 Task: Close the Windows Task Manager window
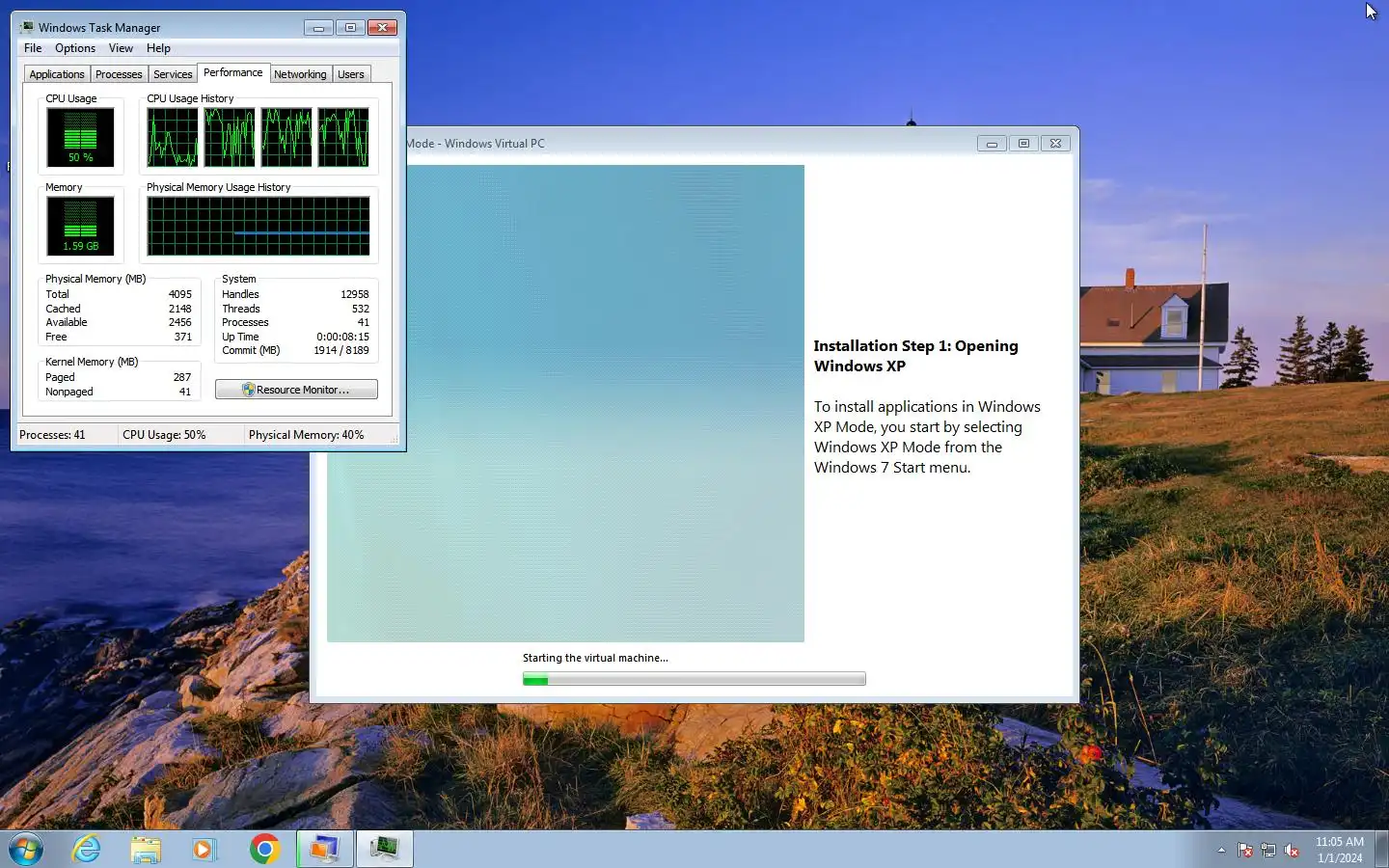click(383, 27)
